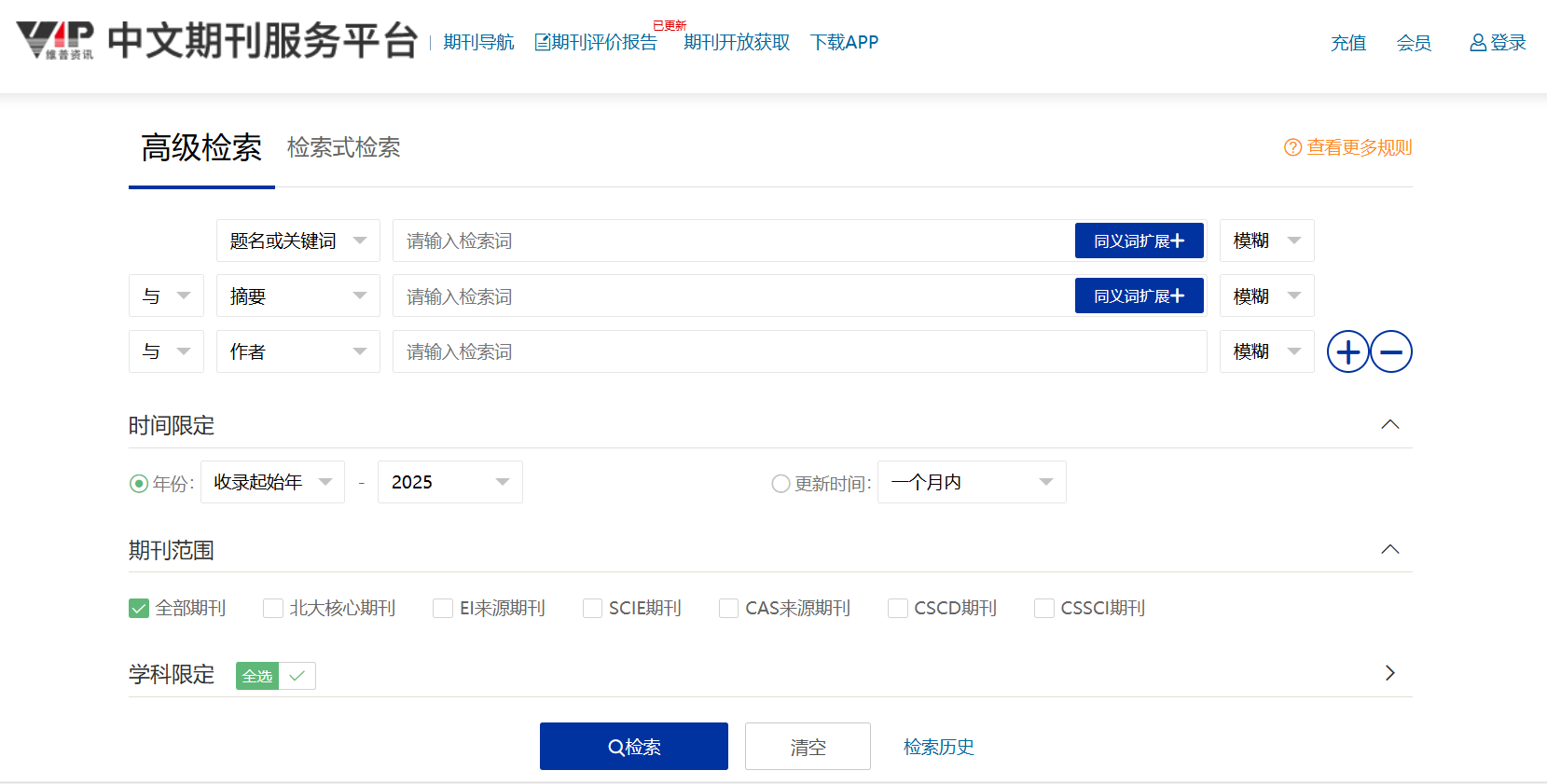Remove a search row with minus icon
The image size is (1547, 784).
pyautogui.click(x=1391, y=352)
